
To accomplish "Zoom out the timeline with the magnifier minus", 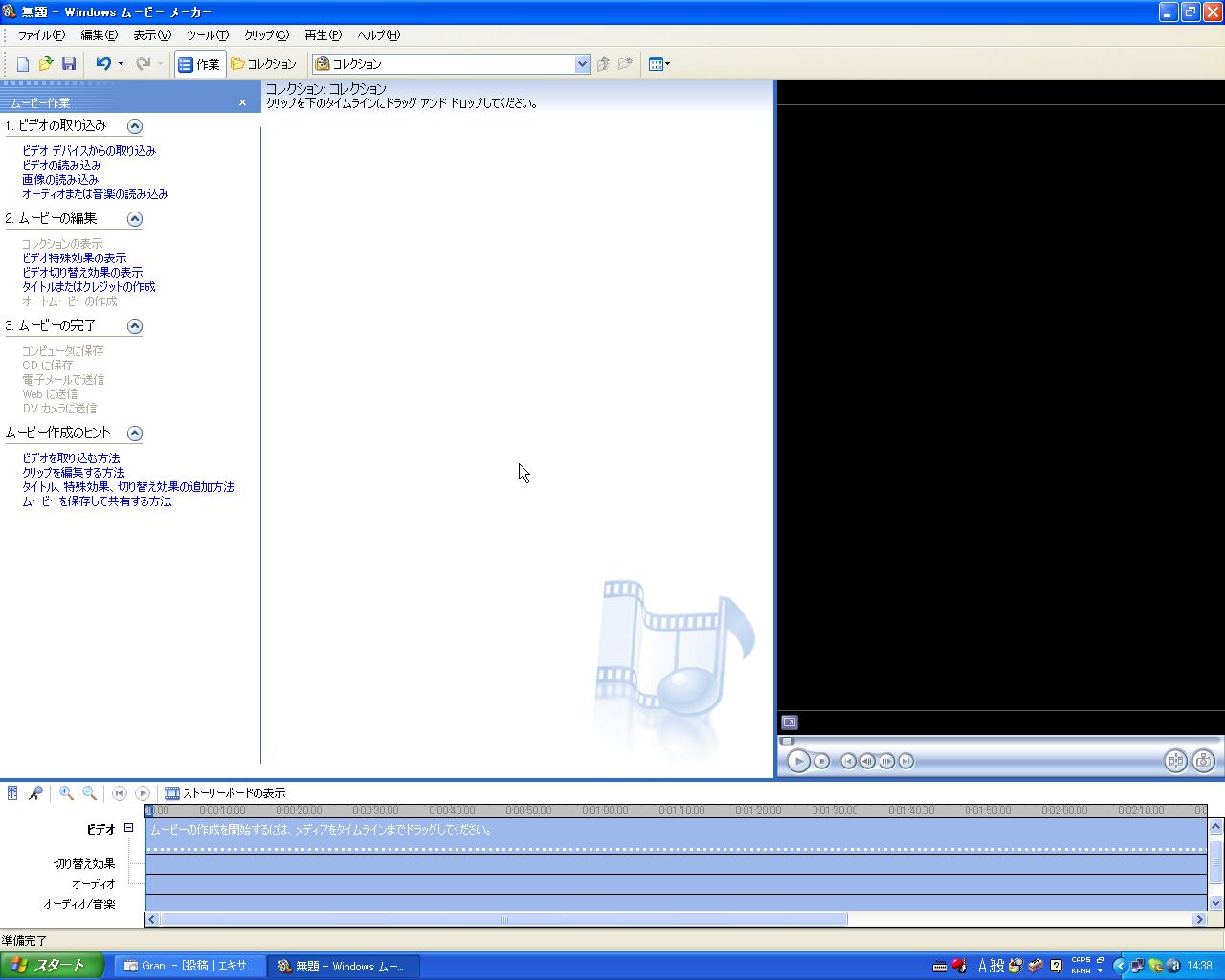I will pyautogui.click(x=89, y=793).
